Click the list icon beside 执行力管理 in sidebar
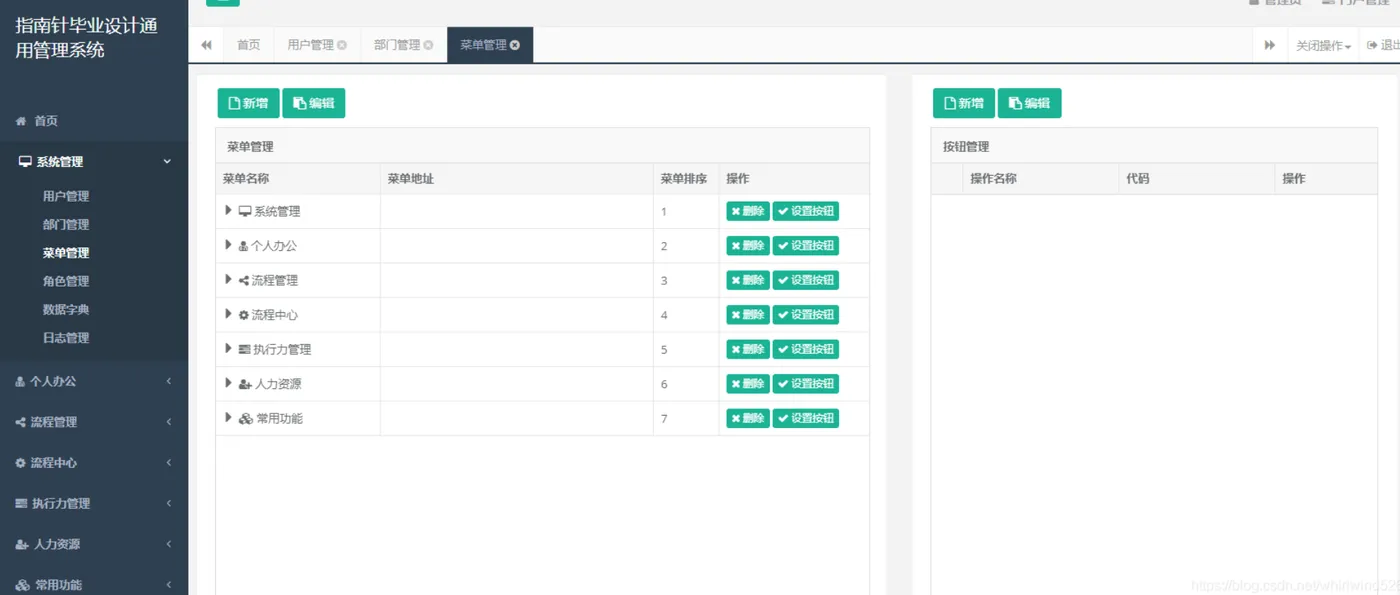The height and width of the screenshot is (595, 1400). click(21, 504)
